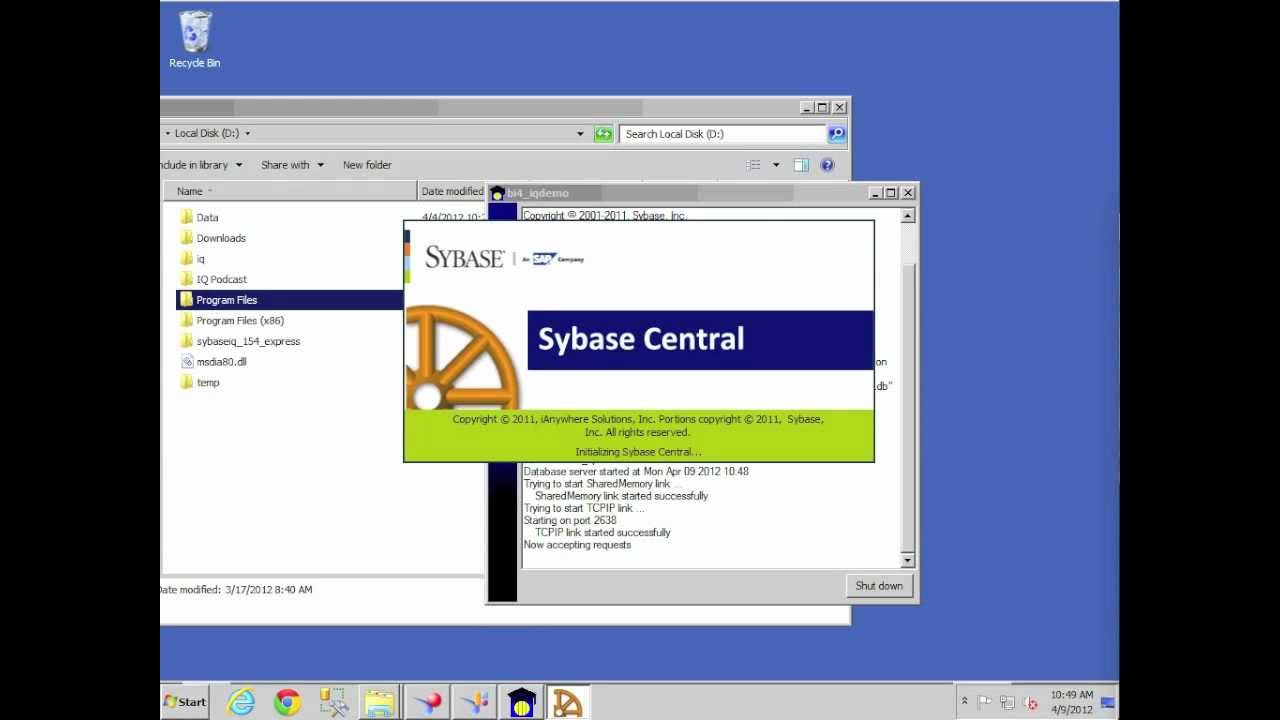This screenshot has width=1280, height=720.
Task: Expand the Local Disk (D:) breadcrumb arrow
Action: 247,133
